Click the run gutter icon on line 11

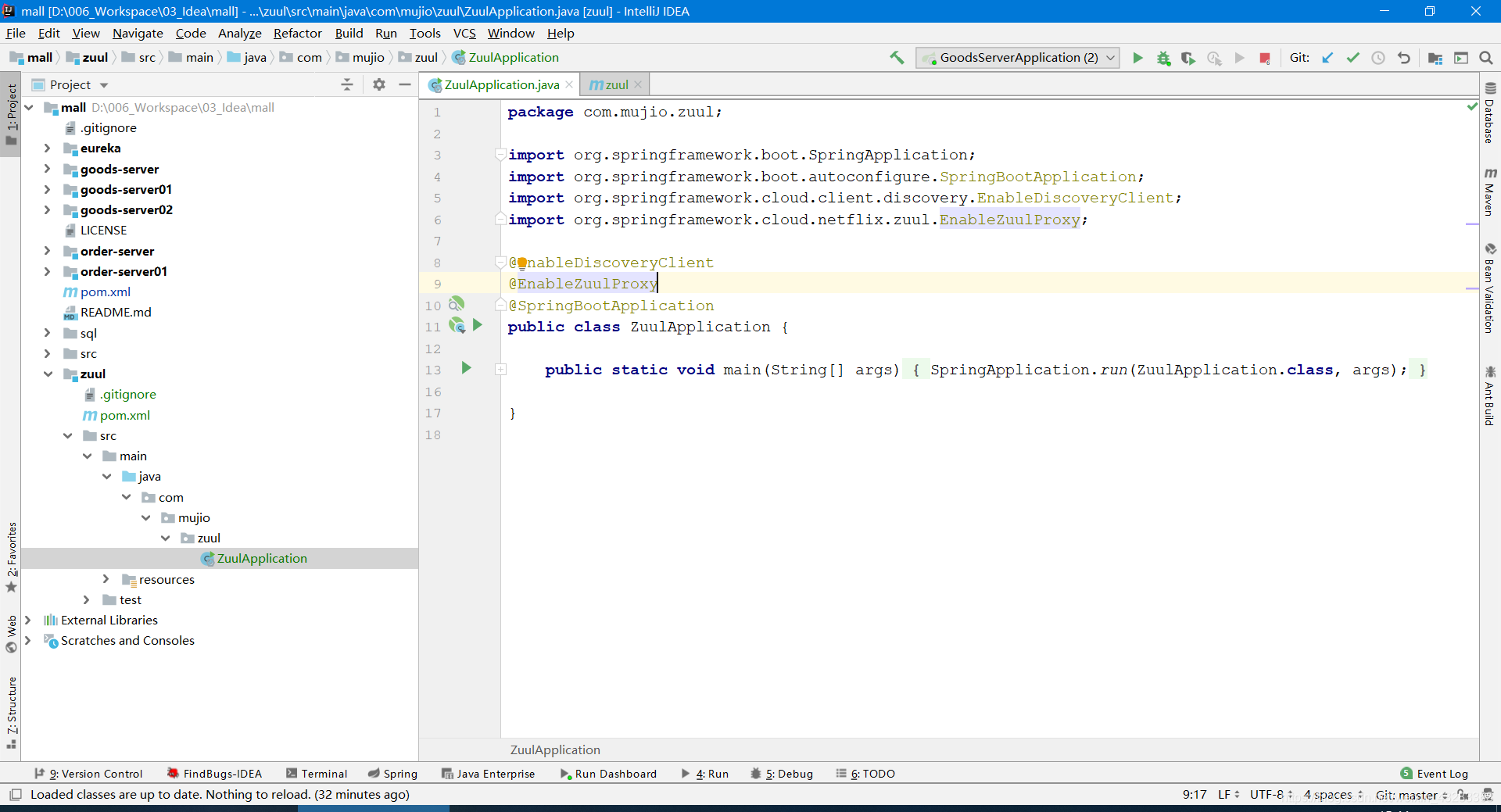[478, 325]
